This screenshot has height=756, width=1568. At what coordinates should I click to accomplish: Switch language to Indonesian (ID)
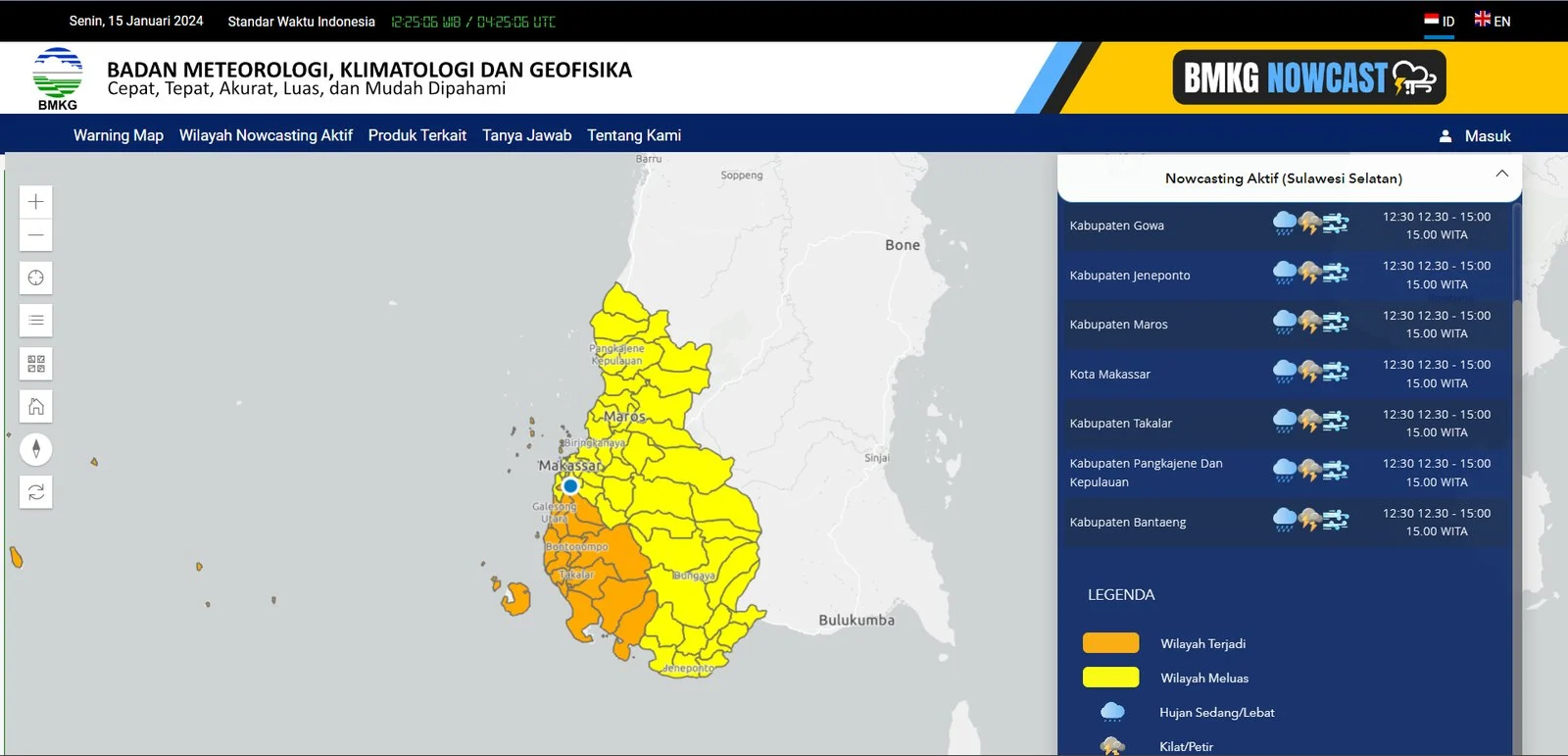pyautogui.click(x=1439, y=21)
